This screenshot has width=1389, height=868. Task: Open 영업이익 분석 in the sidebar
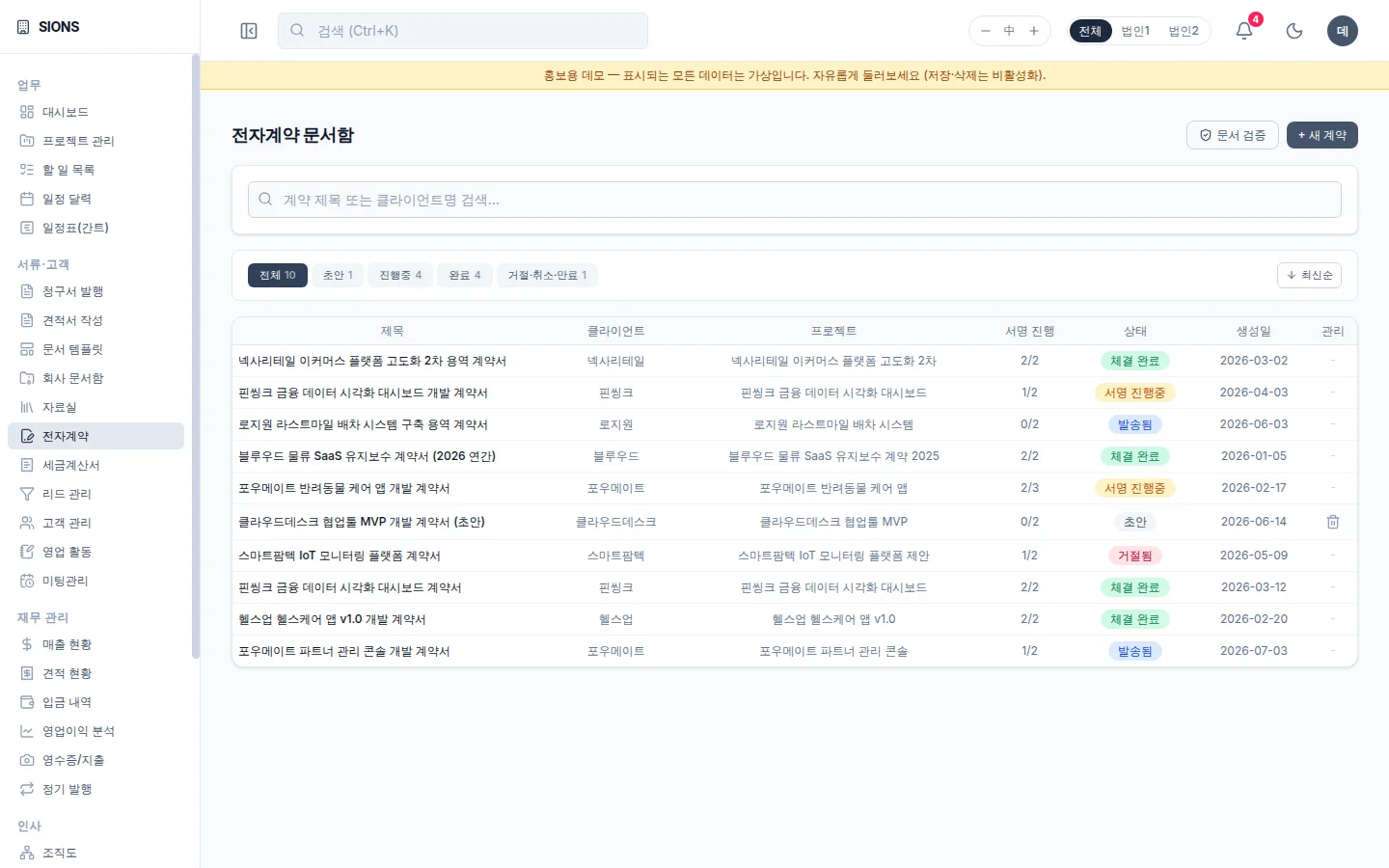[x=95, y=731]
